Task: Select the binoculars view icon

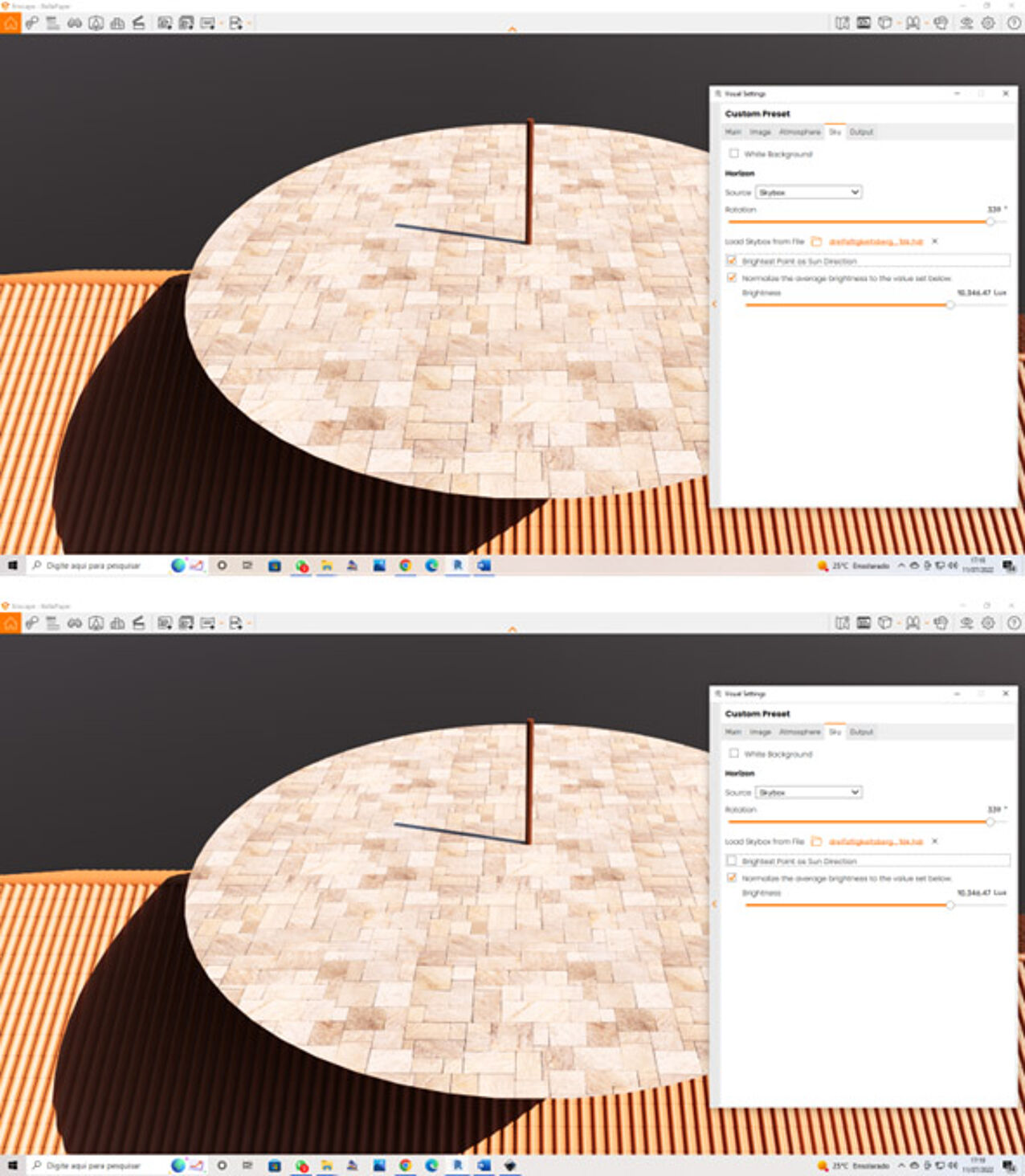Action: [73, 23]
